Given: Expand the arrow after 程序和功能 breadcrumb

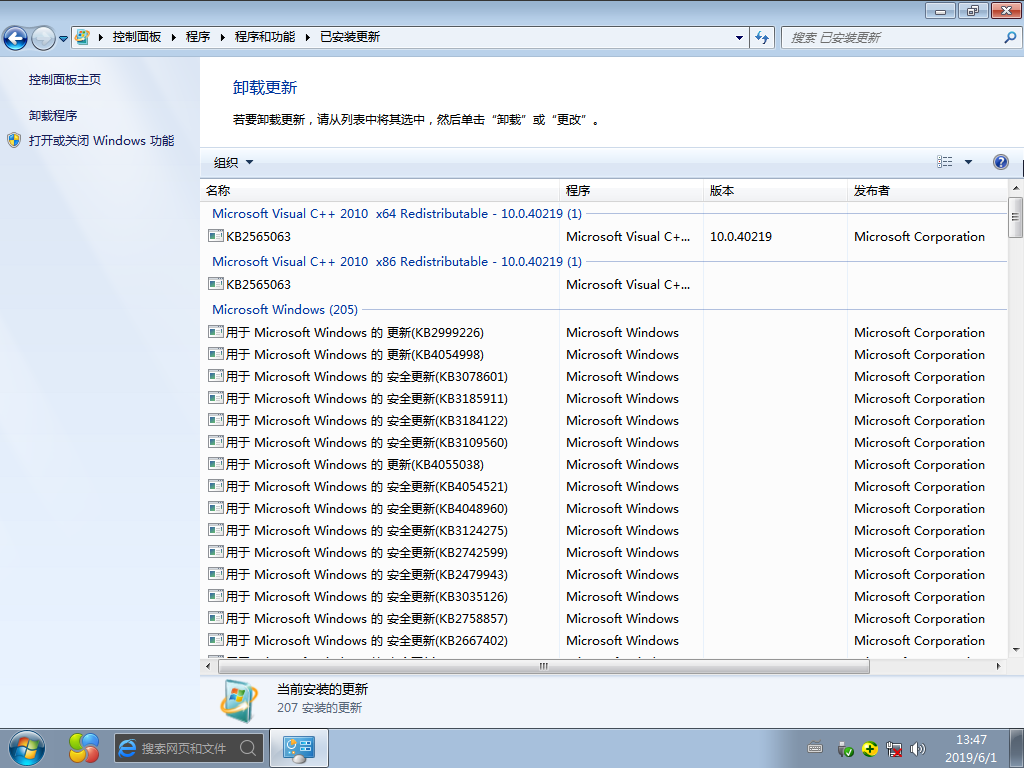Looking at the screenshot, I should pyautogui.click(x=308, y=37).
